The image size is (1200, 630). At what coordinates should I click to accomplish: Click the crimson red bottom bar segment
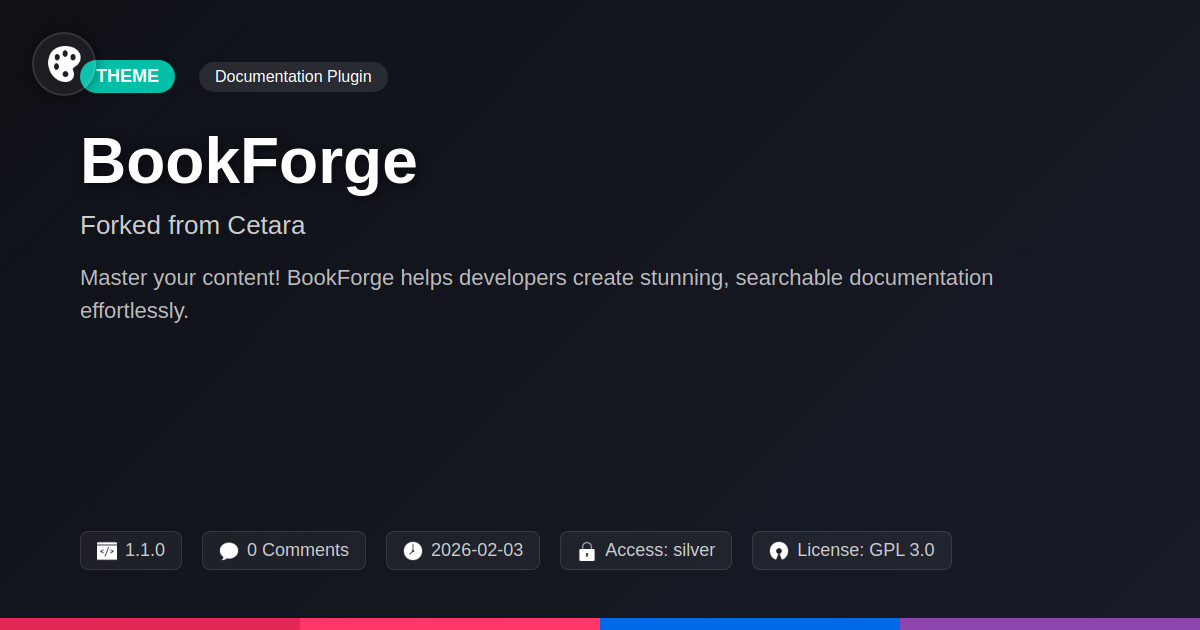(x=150, y=623)
